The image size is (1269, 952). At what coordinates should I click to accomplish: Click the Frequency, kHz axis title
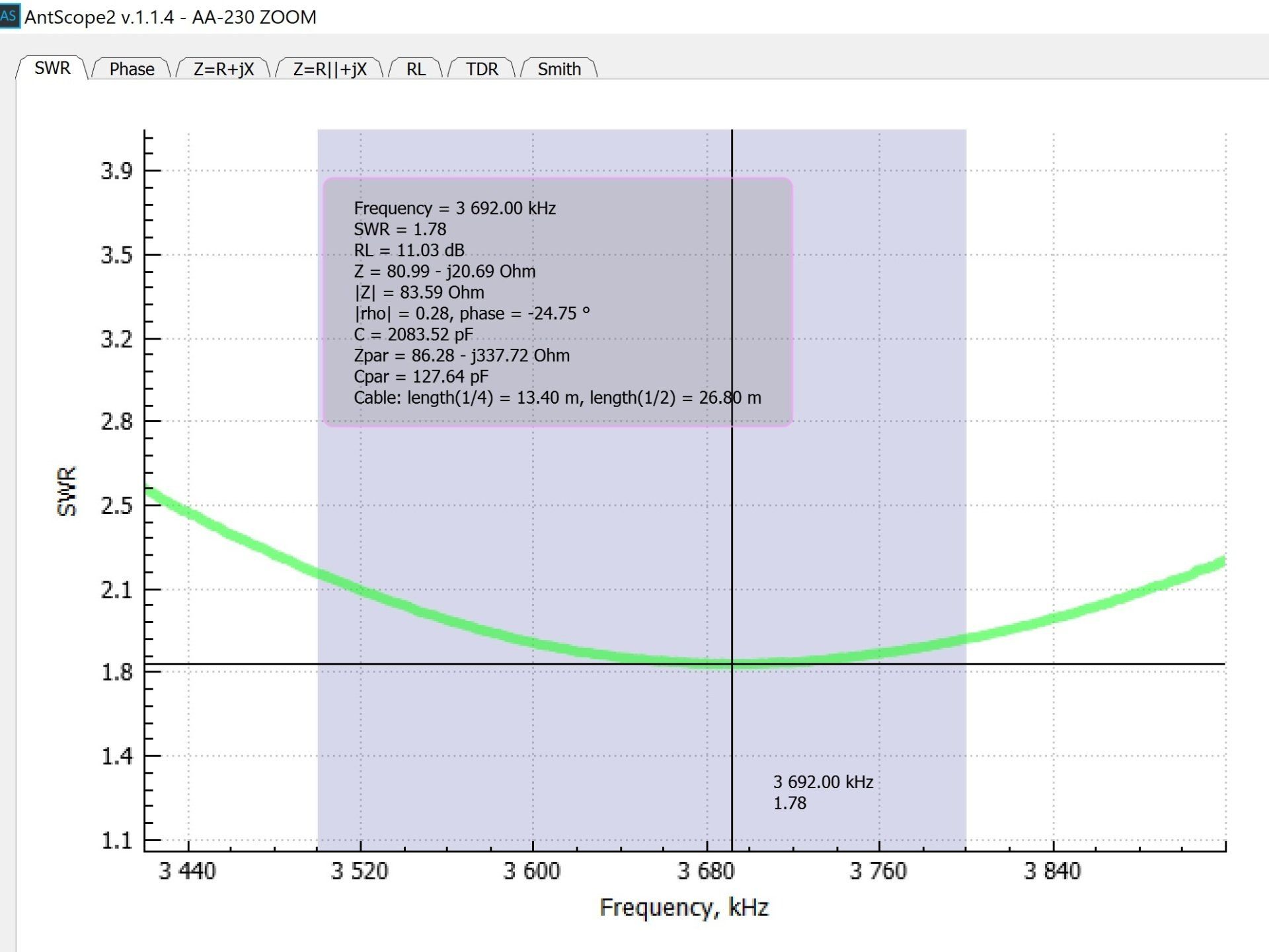coord(684,907)
